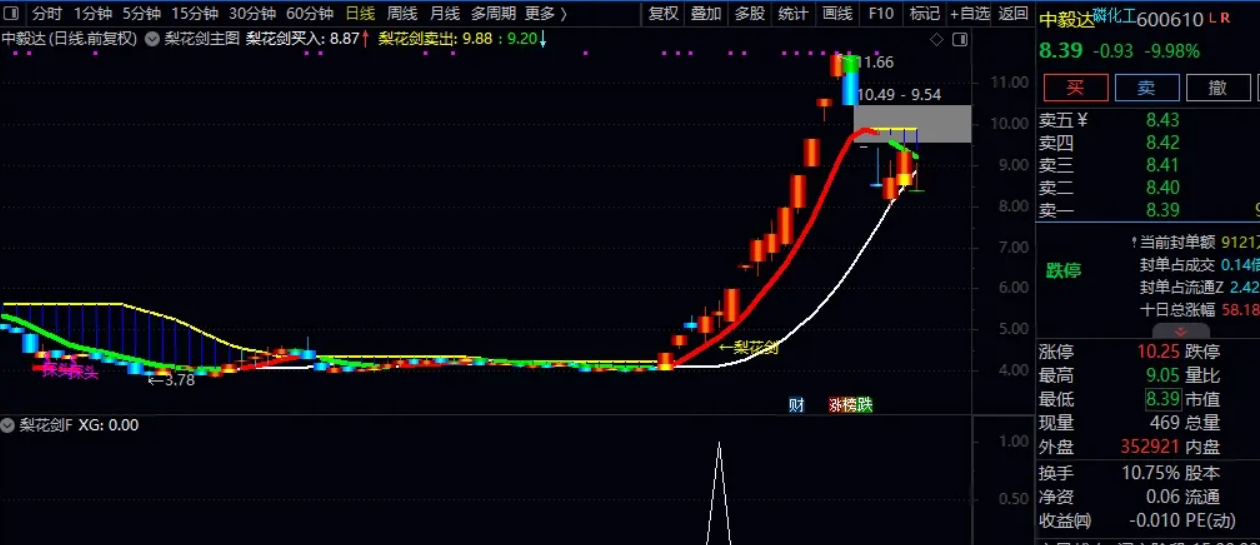Open the 梨花剑F sub-indicator dropdown

[9, 425]
